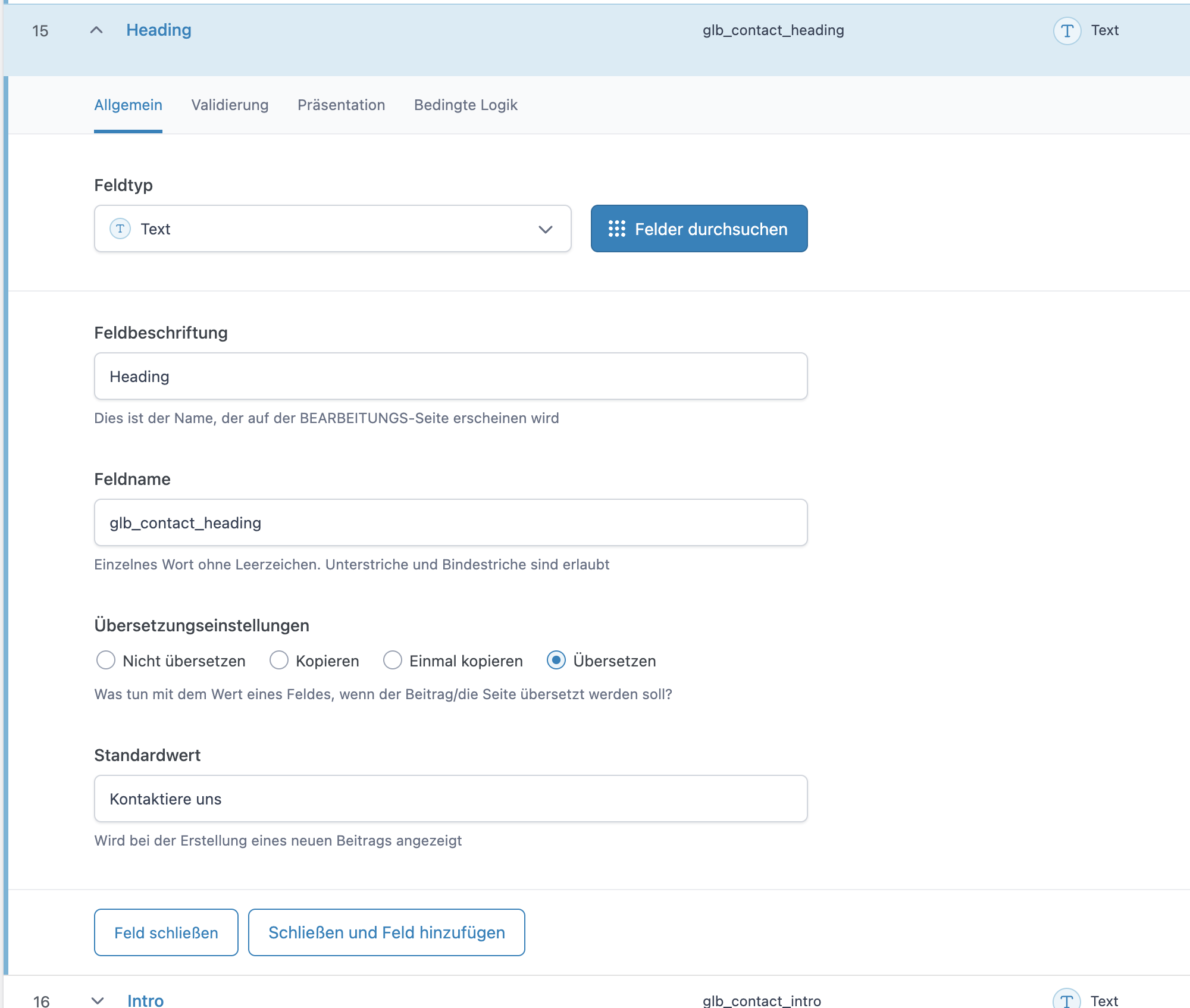This screenshot has width=1190, height=1008.
Task: Click the Text type icon in Heading row
Action: pyautogui.click(x=1067, y=30)
